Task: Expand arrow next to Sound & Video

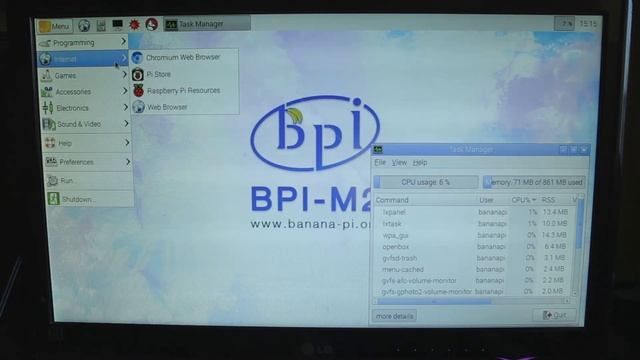Action: 127,123
